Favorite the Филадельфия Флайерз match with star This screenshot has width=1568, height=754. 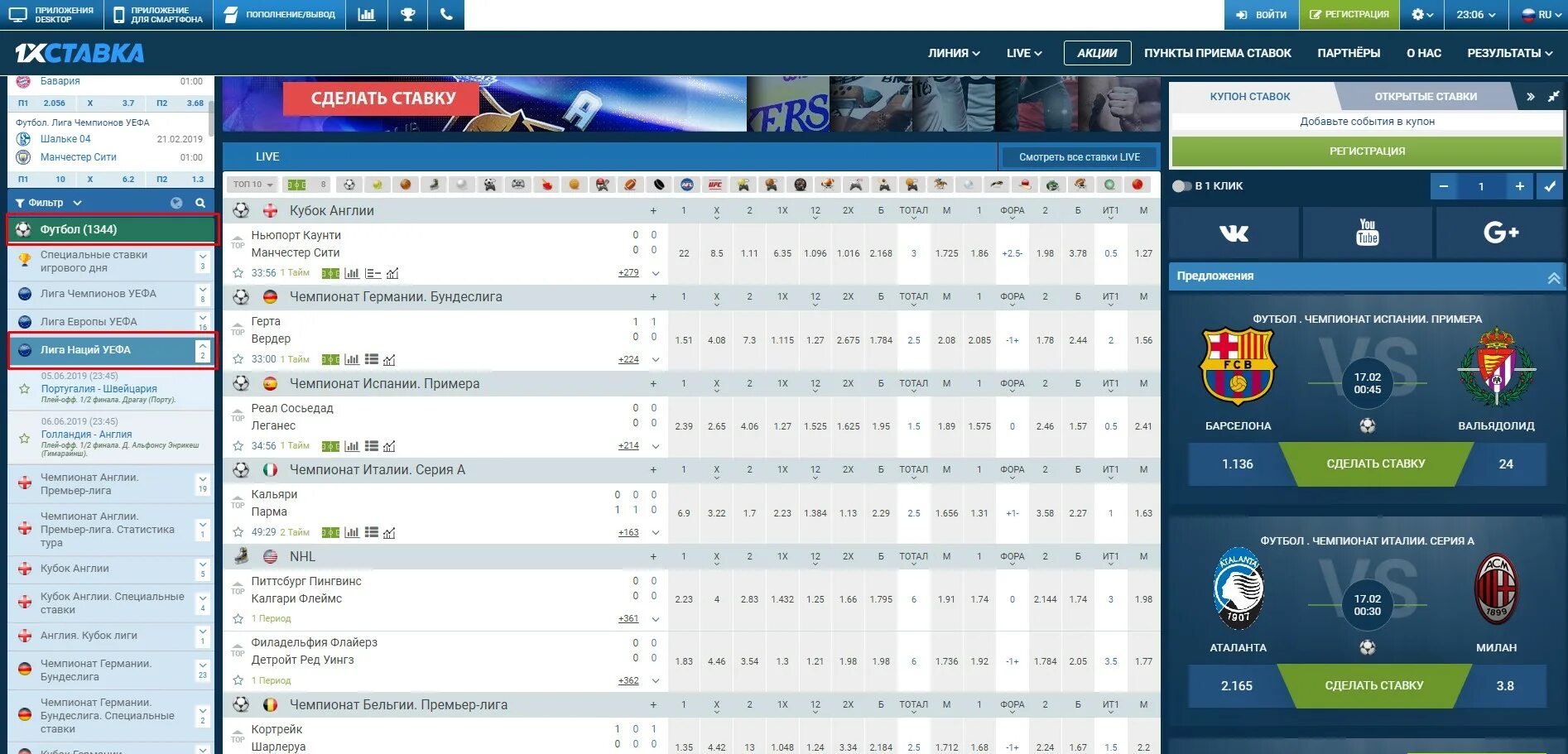[238, 680]
